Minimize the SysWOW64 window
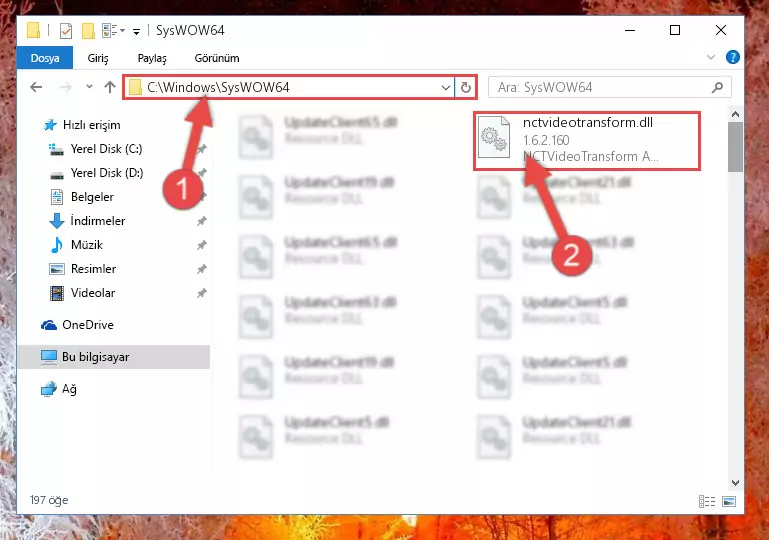The height and width of the screenshot is (540, 769). [630, 30]
